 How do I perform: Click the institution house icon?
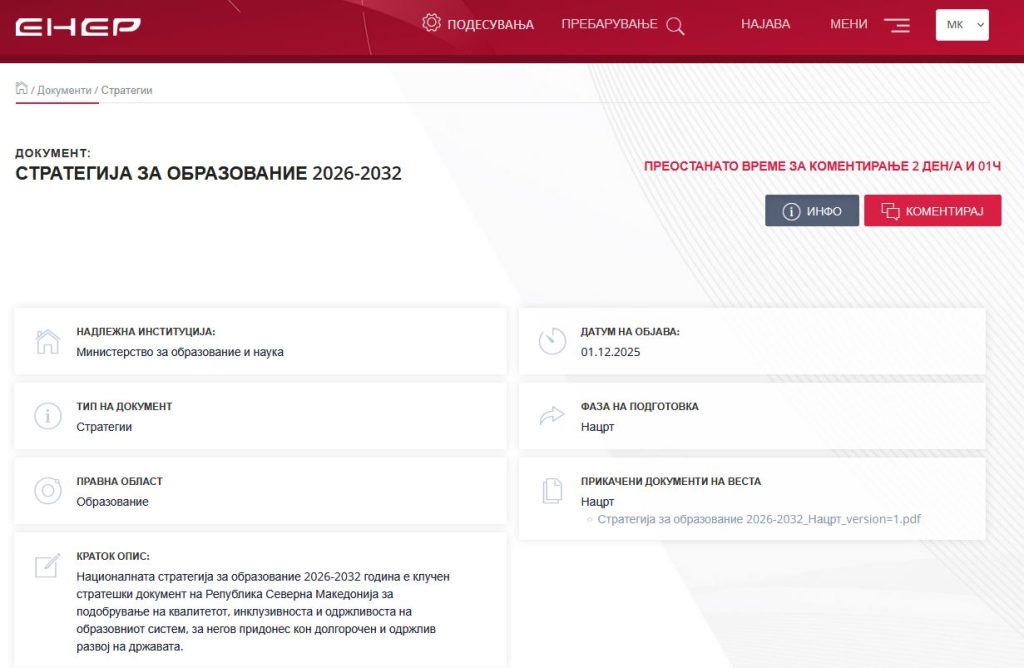coord(48,341)
